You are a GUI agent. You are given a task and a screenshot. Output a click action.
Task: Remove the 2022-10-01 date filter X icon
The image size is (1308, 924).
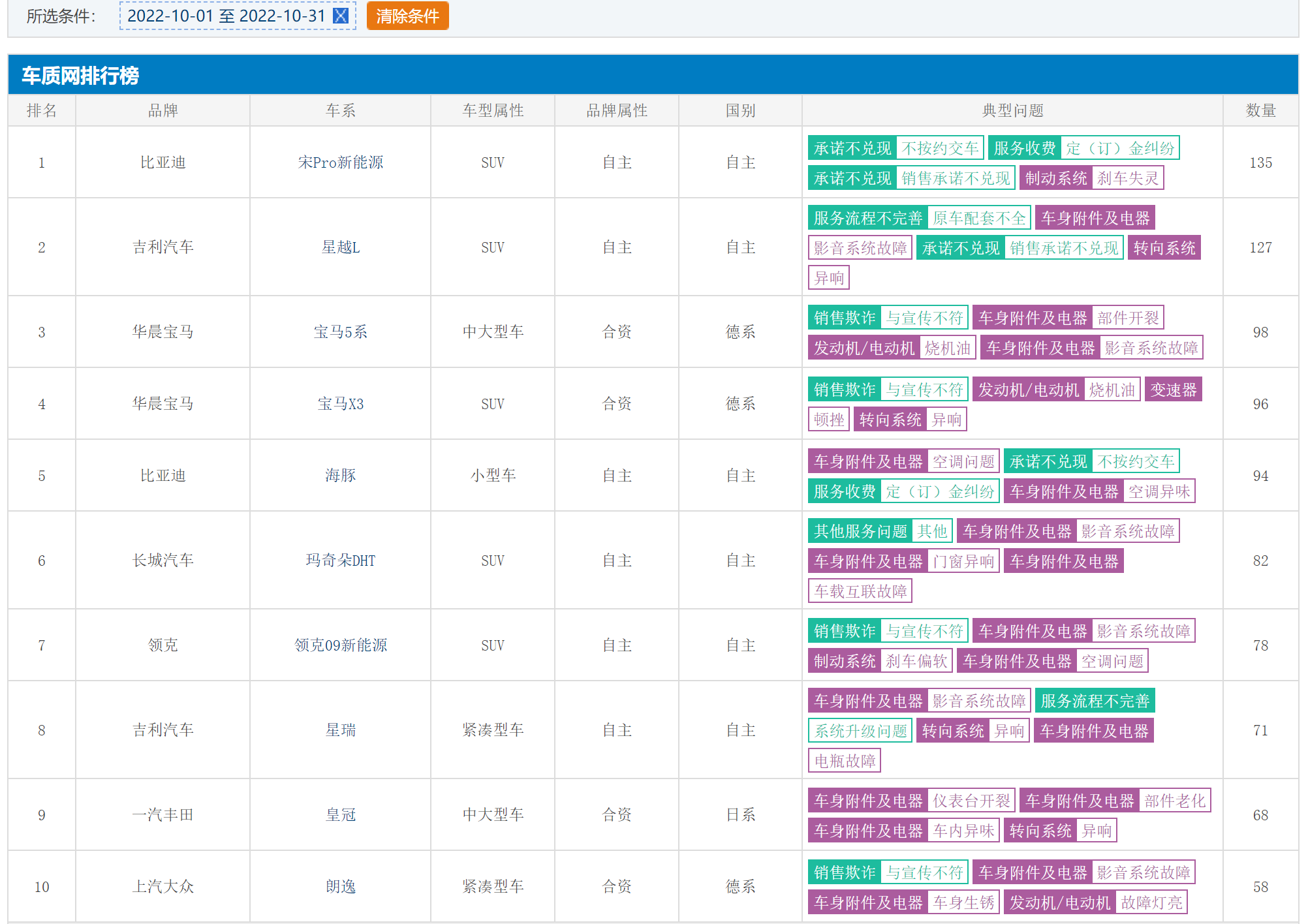(341, 16)
